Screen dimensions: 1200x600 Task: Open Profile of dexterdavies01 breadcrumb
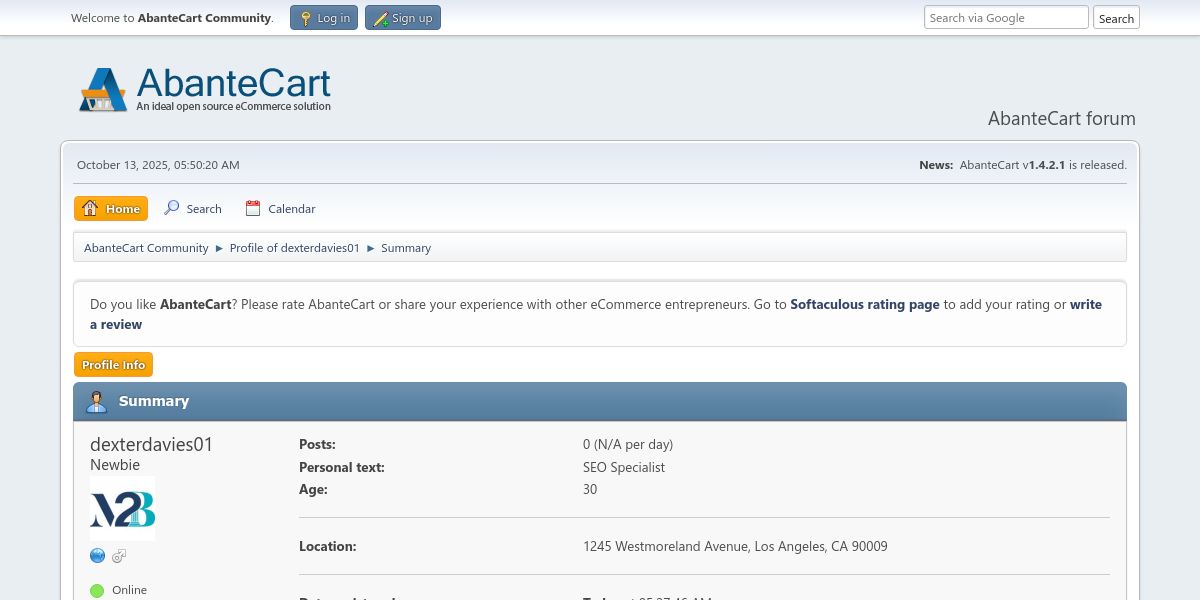click(294, 248)
